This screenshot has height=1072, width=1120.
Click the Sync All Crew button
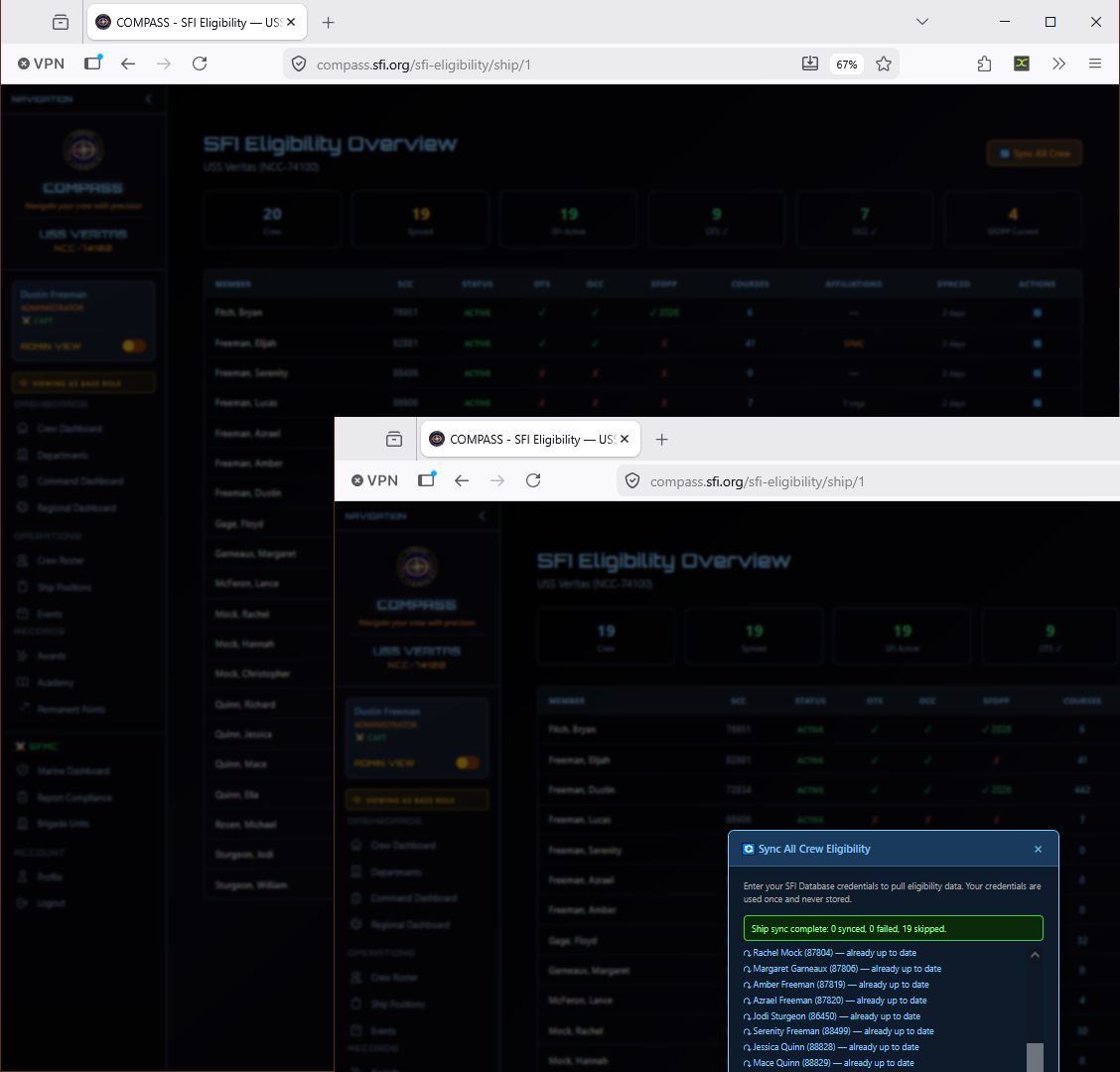(x=1035, y=154)
